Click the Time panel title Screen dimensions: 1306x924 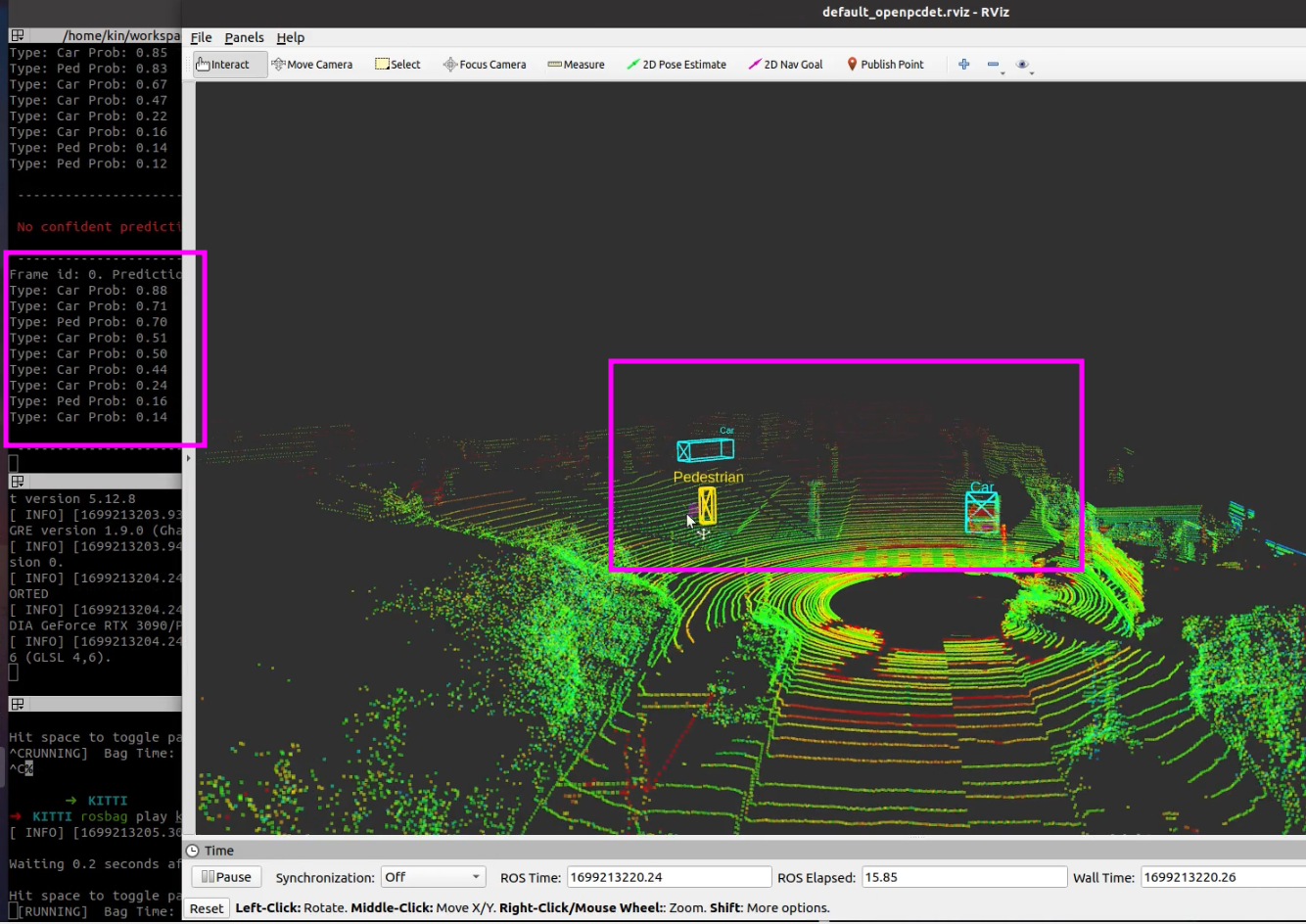(x=219, y=851)
